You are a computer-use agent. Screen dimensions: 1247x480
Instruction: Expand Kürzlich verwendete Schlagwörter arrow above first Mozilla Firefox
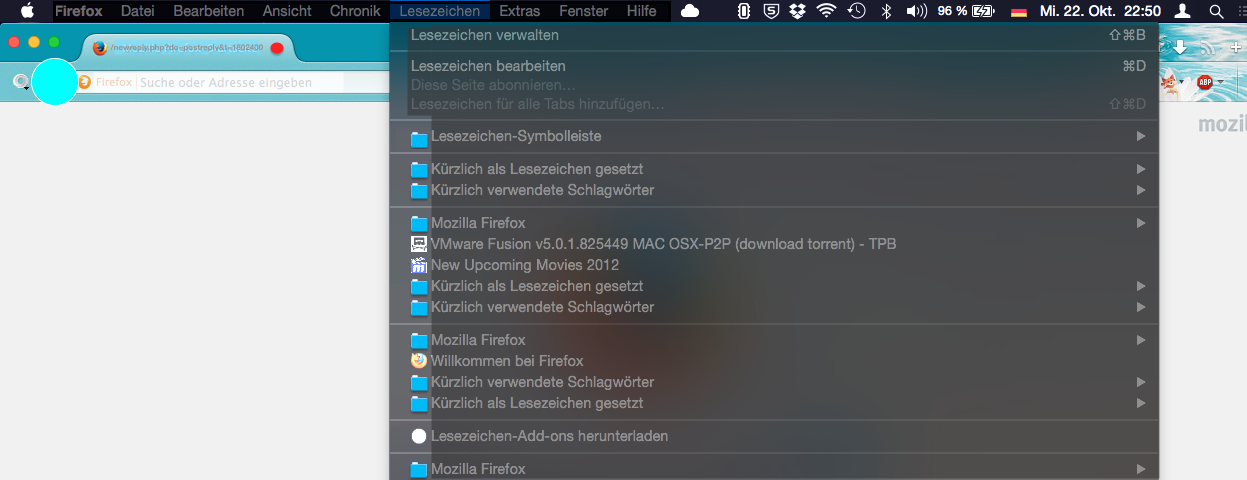coord(1141,190)
